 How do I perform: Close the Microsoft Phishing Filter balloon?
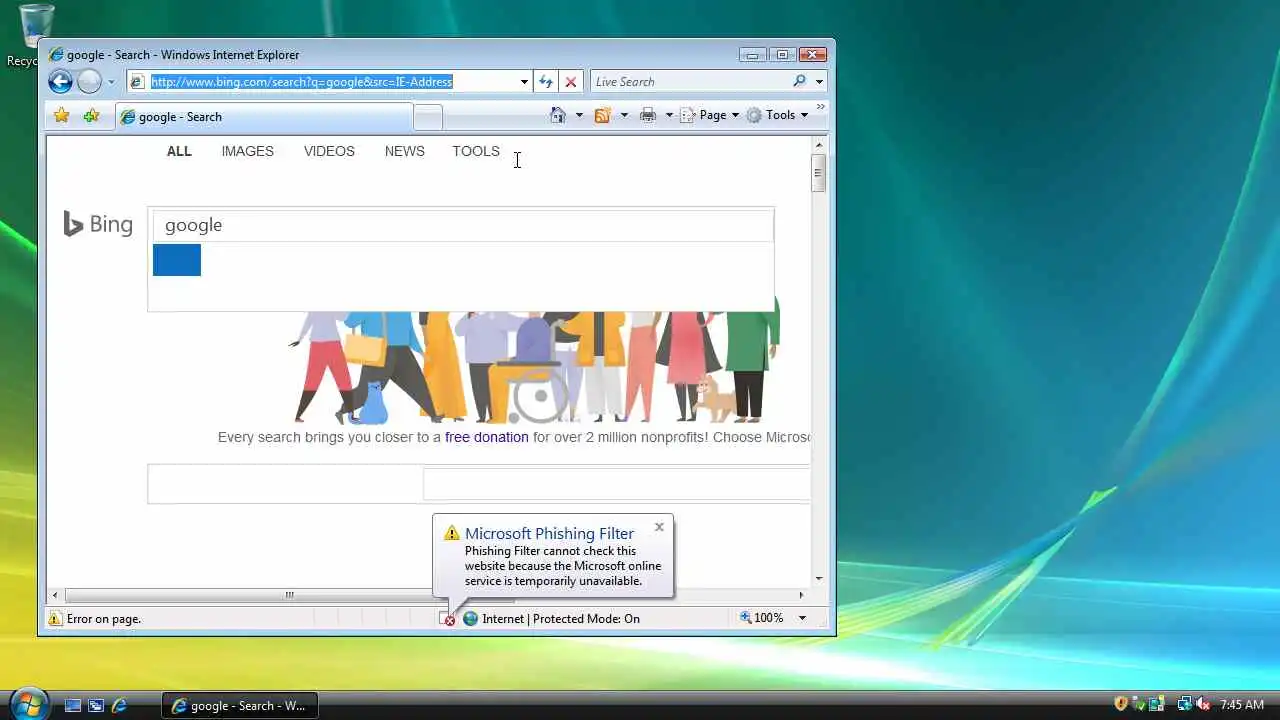[659, 527]
